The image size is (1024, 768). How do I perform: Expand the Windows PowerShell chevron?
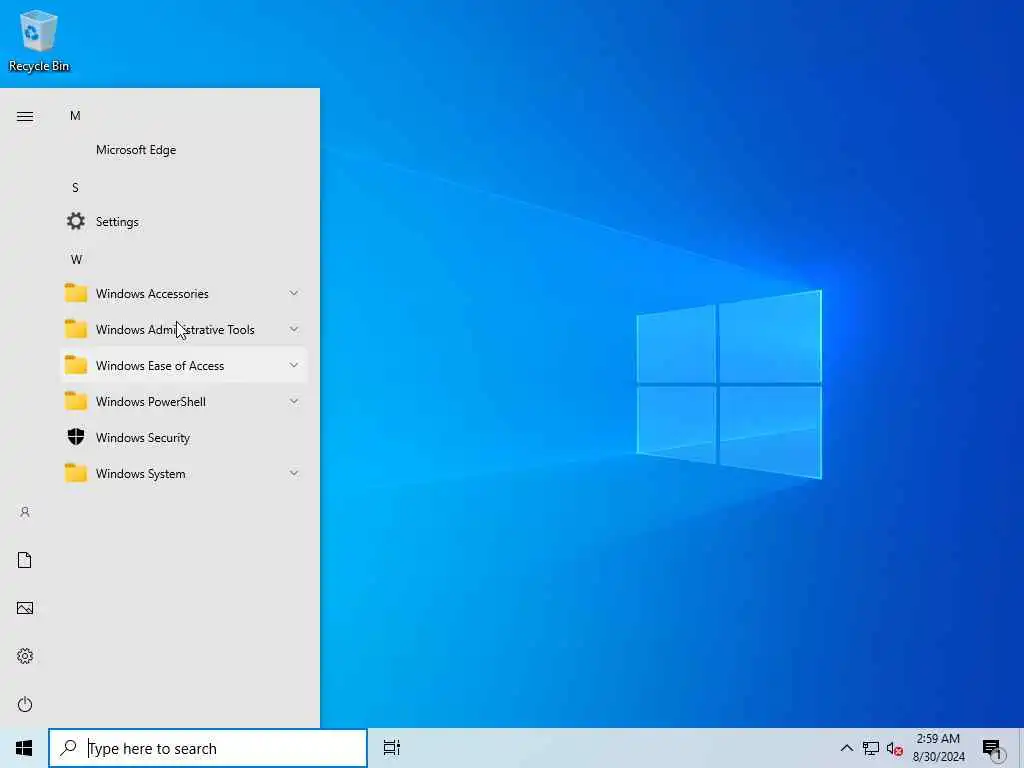click(294, 401)
